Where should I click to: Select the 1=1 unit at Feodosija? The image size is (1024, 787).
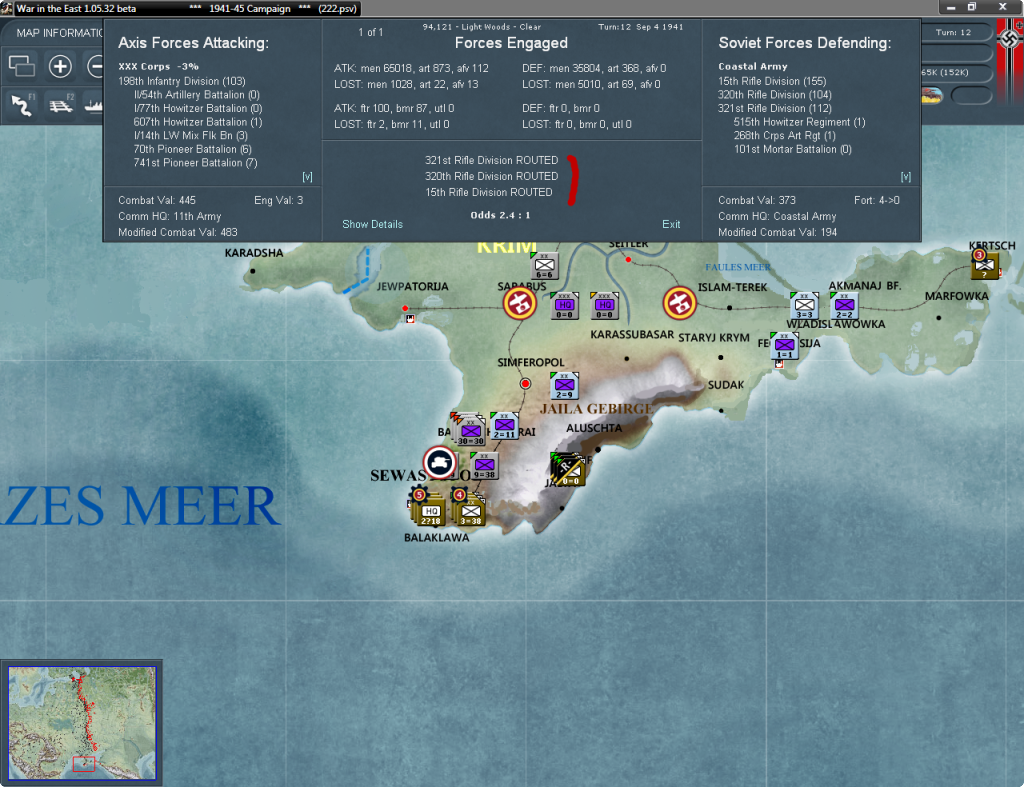(x=784, y=345)
